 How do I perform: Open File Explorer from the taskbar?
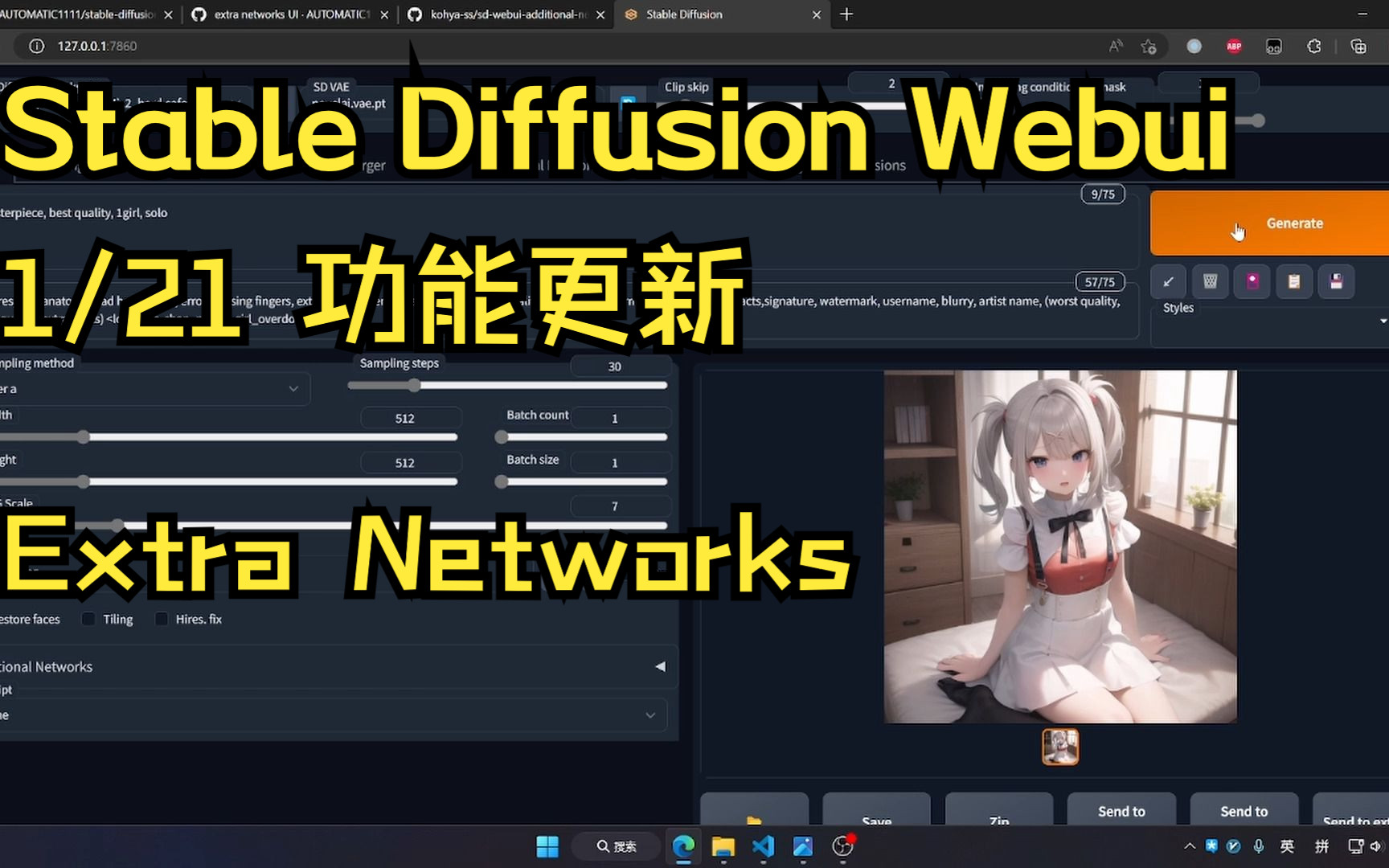[723, 846]
